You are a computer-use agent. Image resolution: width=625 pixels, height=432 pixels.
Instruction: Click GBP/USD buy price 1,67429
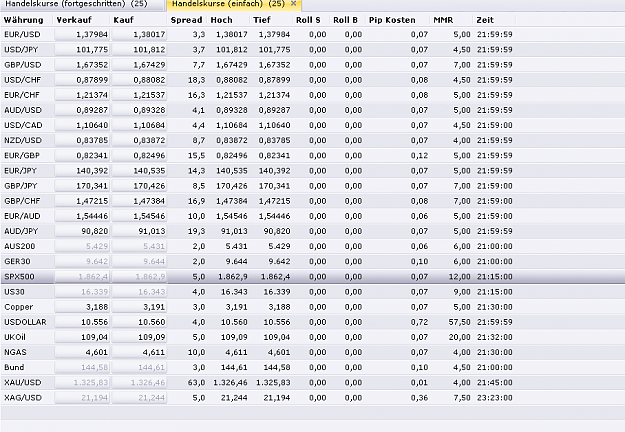click(139, 65)
